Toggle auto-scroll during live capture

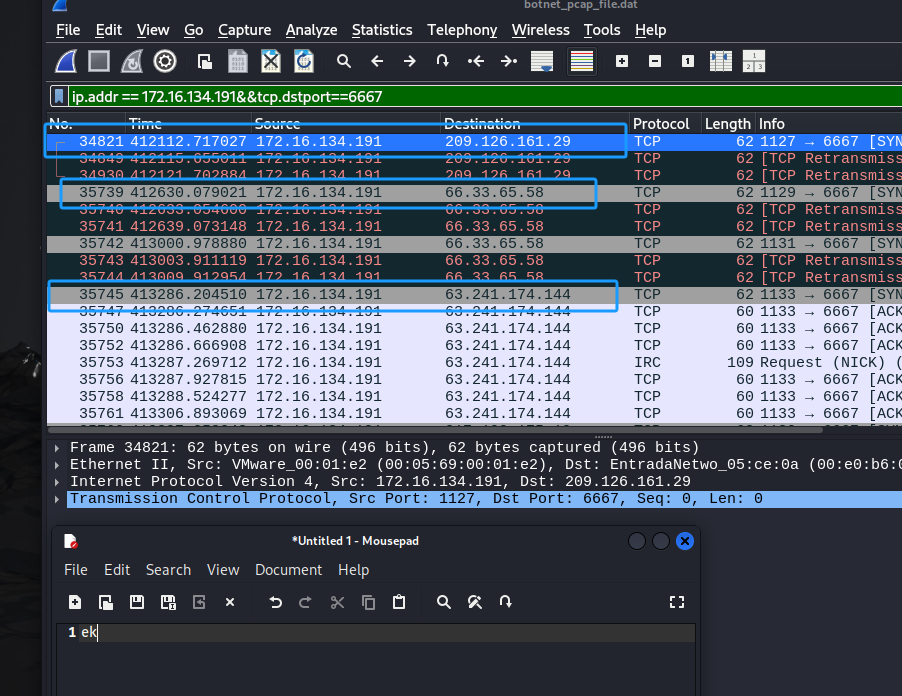click(542, 62)
